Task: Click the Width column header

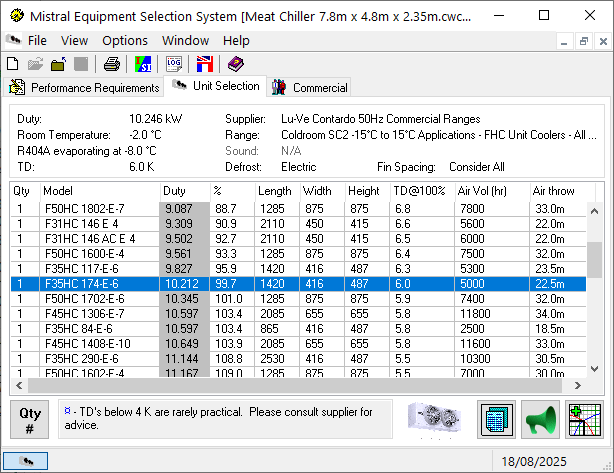Action: 322,191
